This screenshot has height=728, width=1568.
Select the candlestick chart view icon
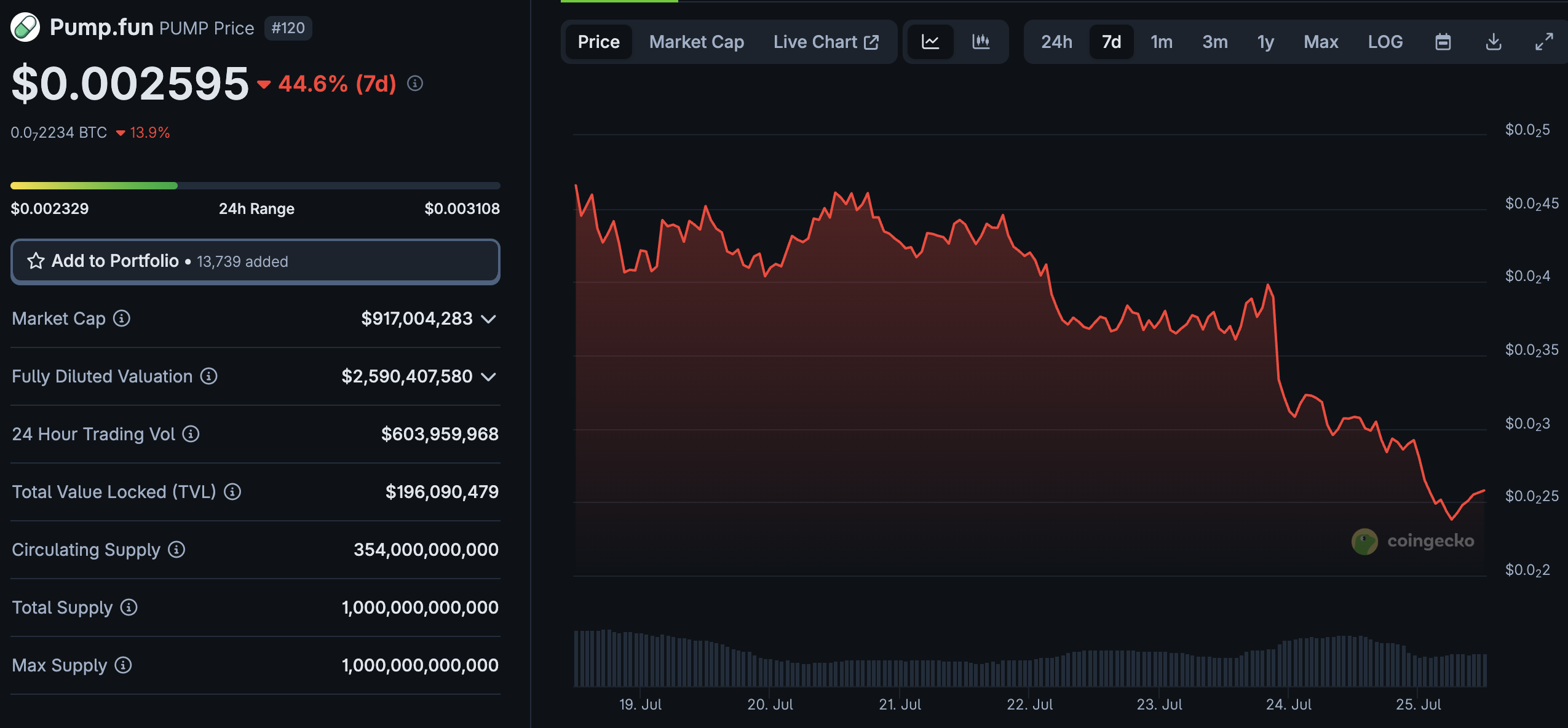[981, 42]
